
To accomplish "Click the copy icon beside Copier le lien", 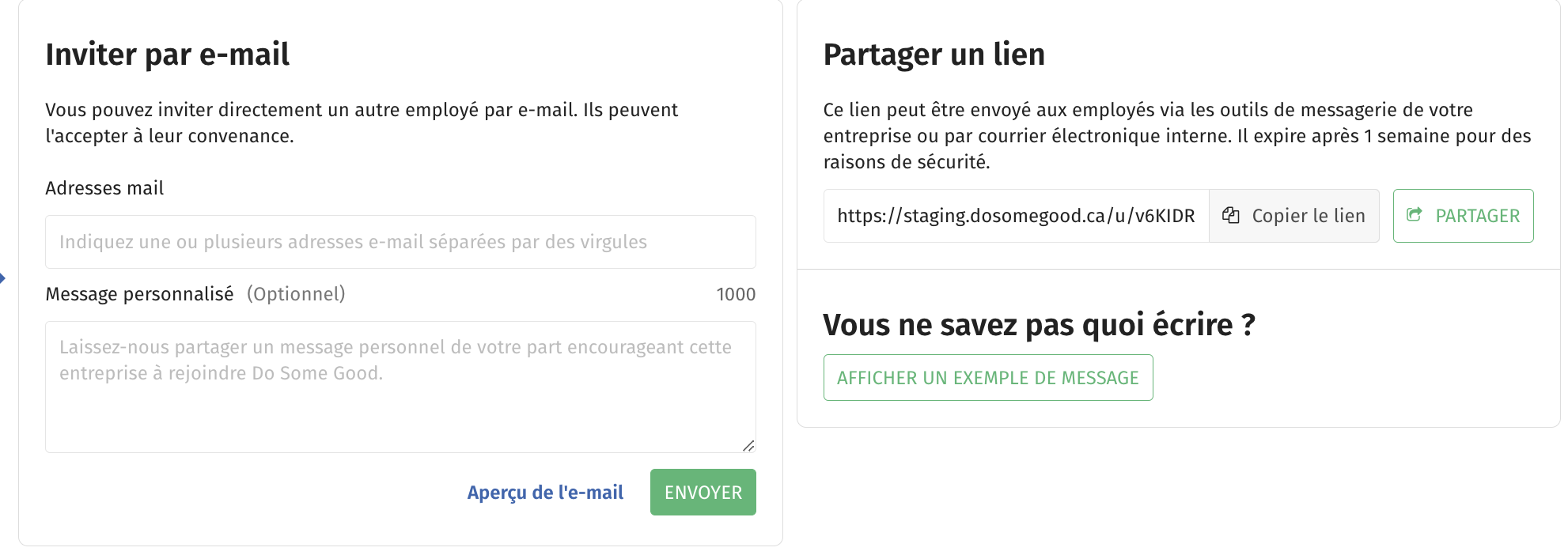I will 1230,215.
